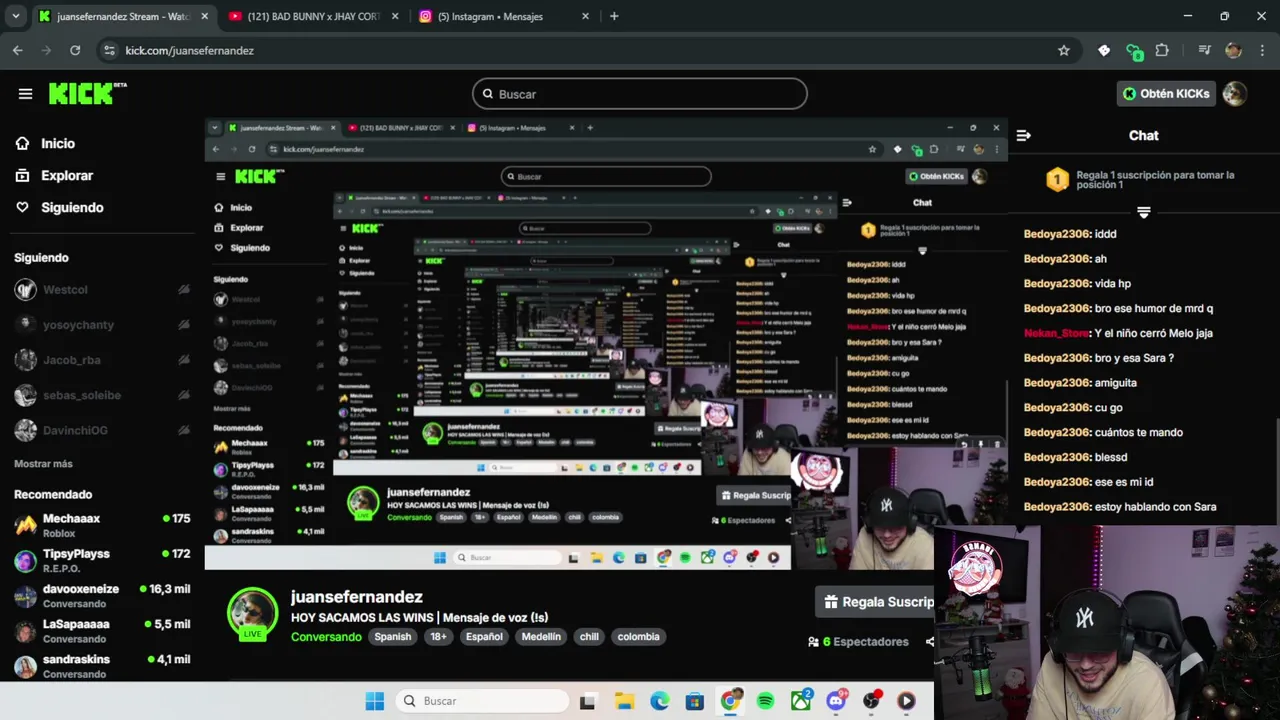Open Chrome media controls icon

click(x=1205, y=50)
